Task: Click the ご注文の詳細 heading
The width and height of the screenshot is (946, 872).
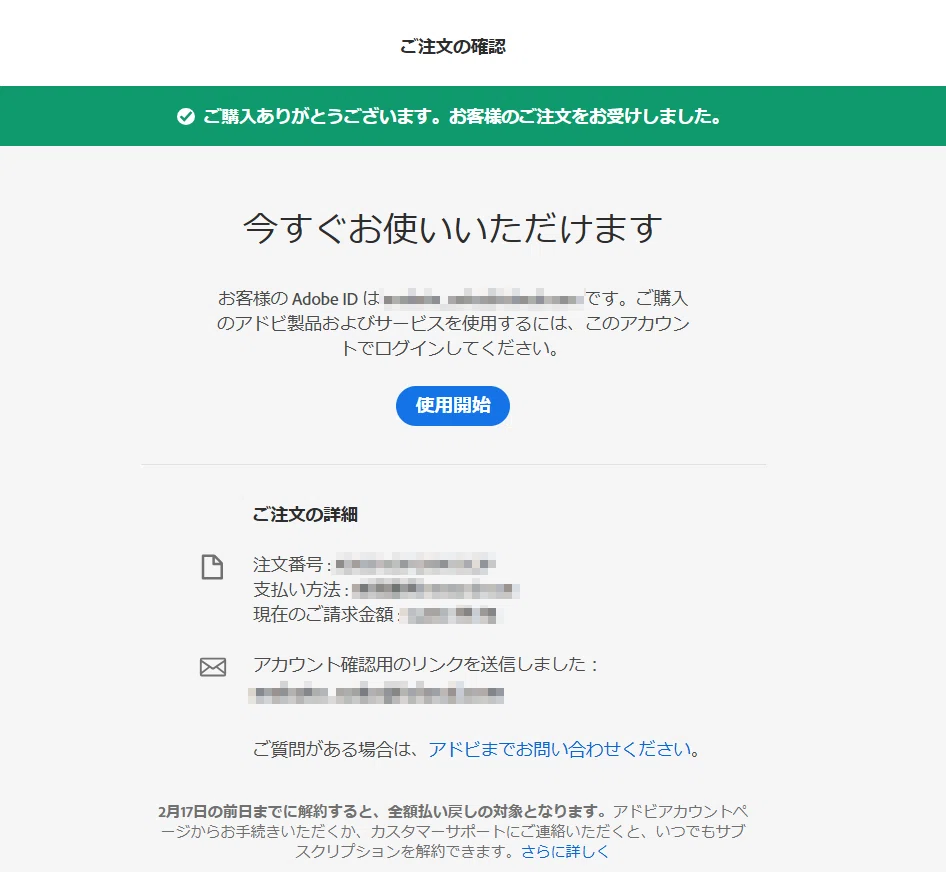Action: (x=305, y=514)
